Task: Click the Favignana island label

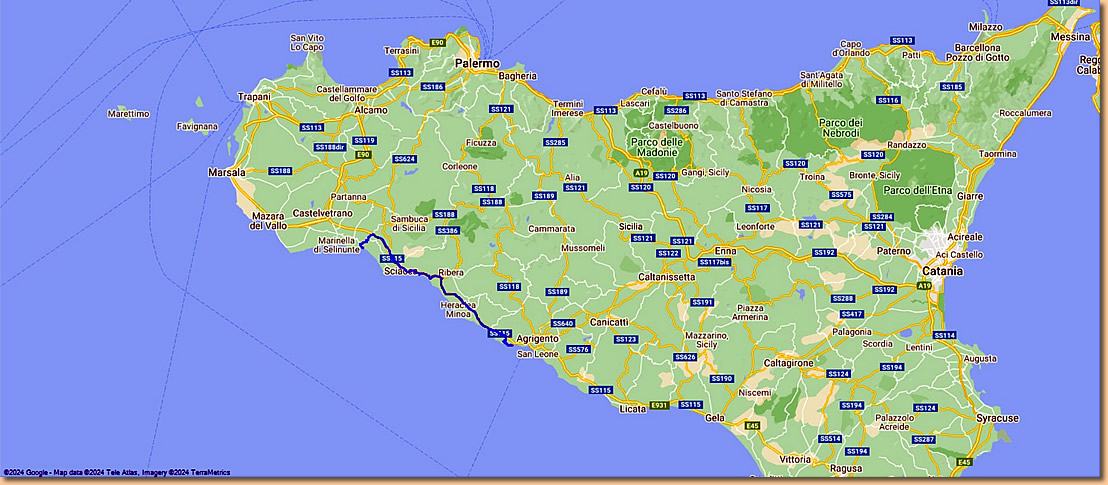Action: click(197, 127)
